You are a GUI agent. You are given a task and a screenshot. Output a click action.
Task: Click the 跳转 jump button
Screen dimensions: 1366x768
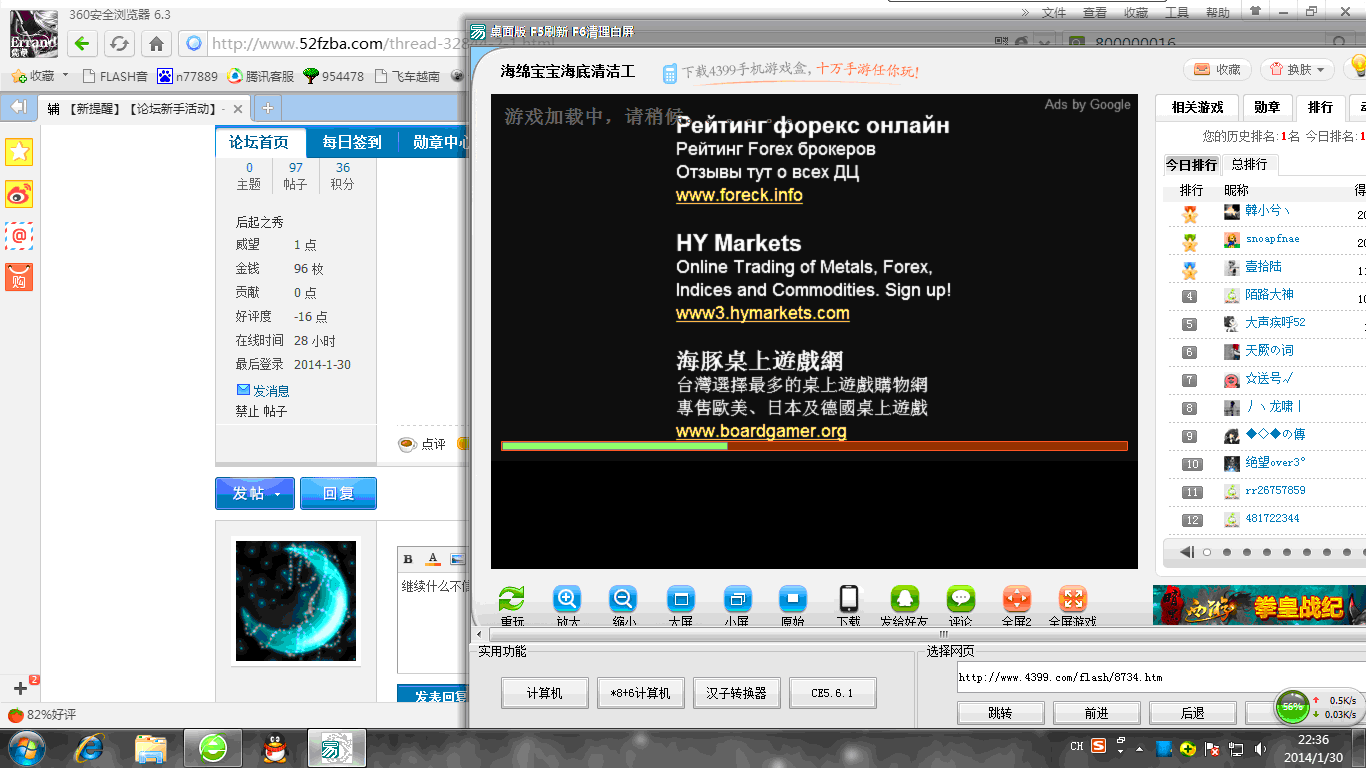click(x=1000, y=713)
